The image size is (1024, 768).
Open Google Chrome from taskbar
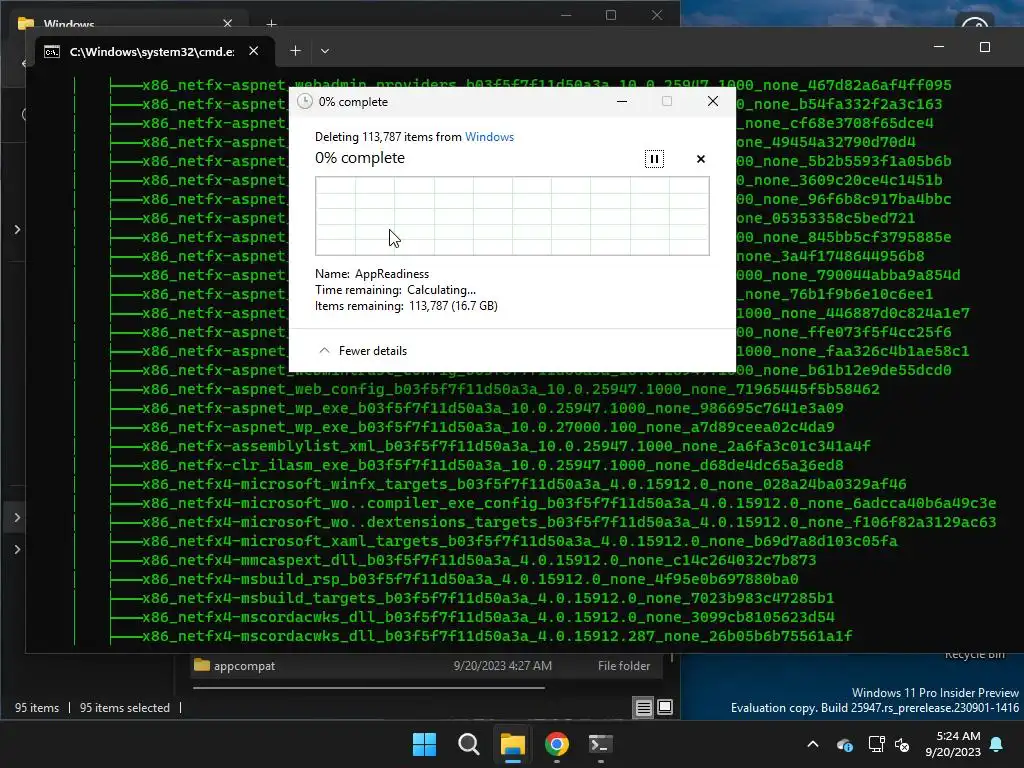[x=557, y=744]
